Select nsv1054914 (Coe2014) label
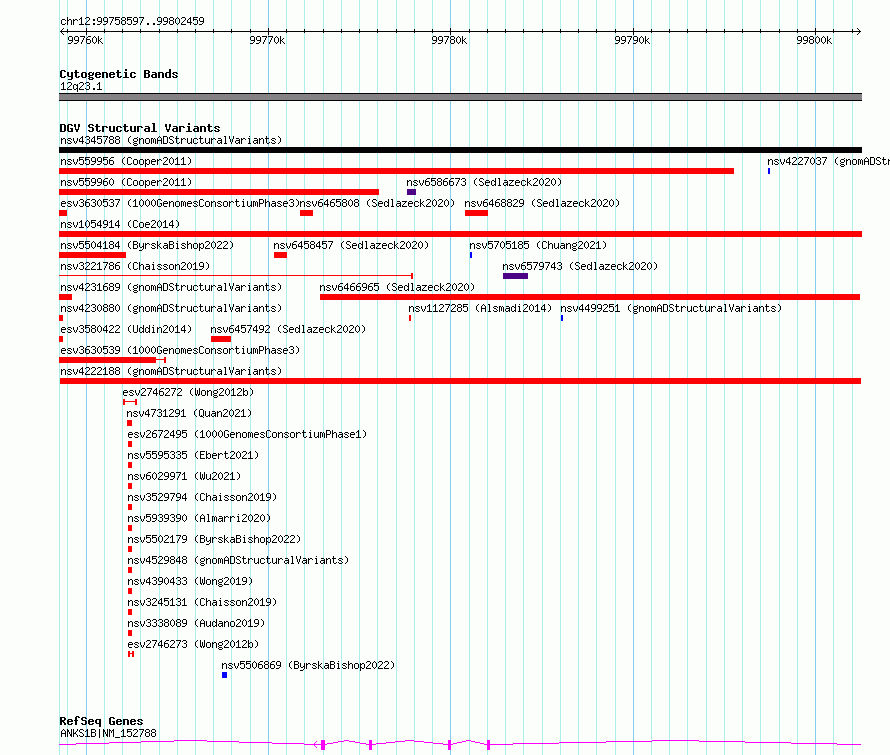 tap(120, 224)
